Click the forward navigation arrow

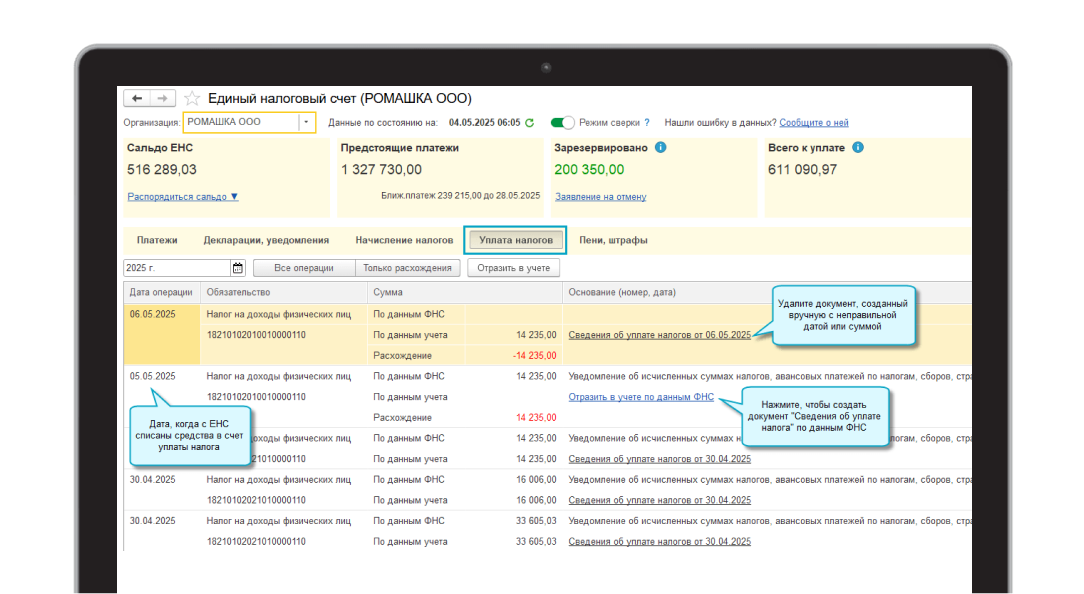click(x=163, y=98)
